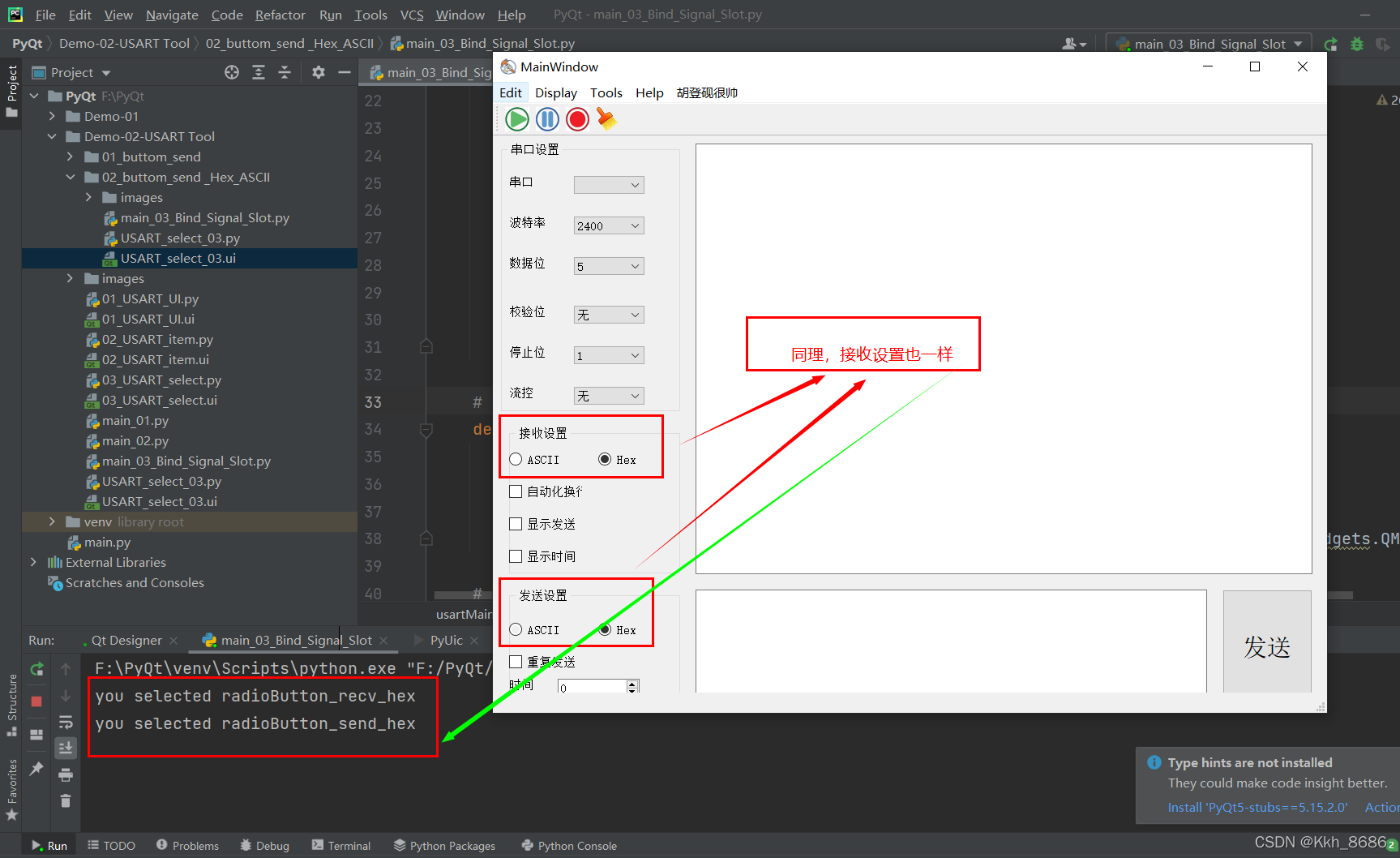Switch to PyUic run tab

(447, 641)
